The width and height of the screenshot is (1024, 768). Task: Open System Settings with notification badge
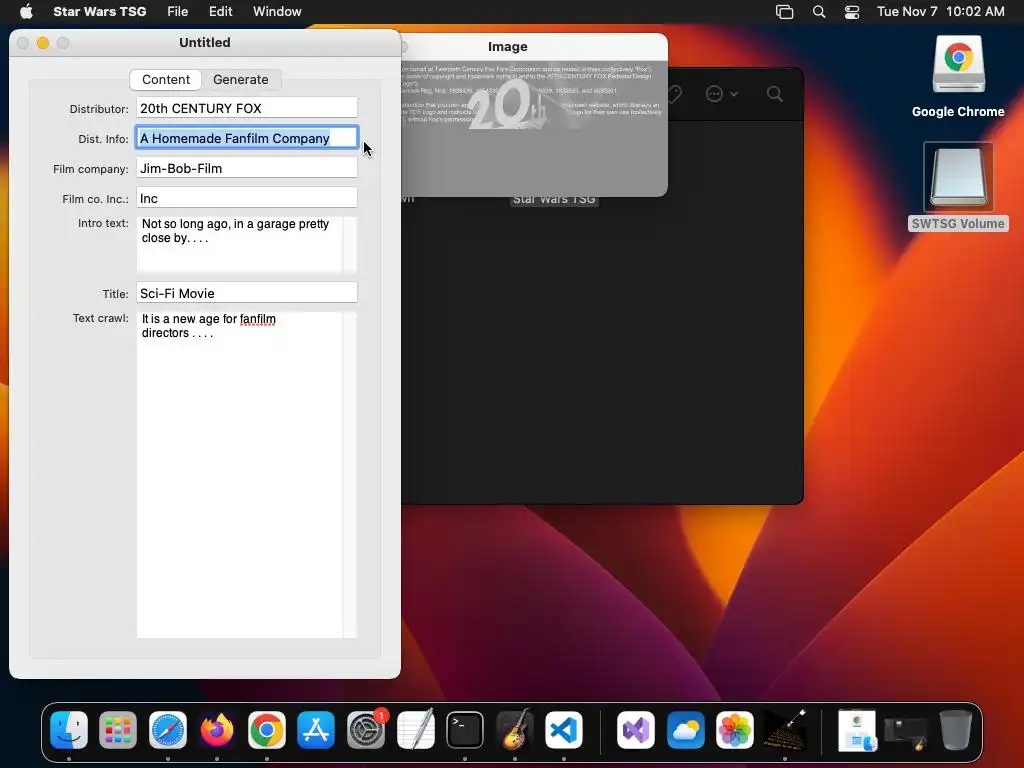[x=366, y=729]
